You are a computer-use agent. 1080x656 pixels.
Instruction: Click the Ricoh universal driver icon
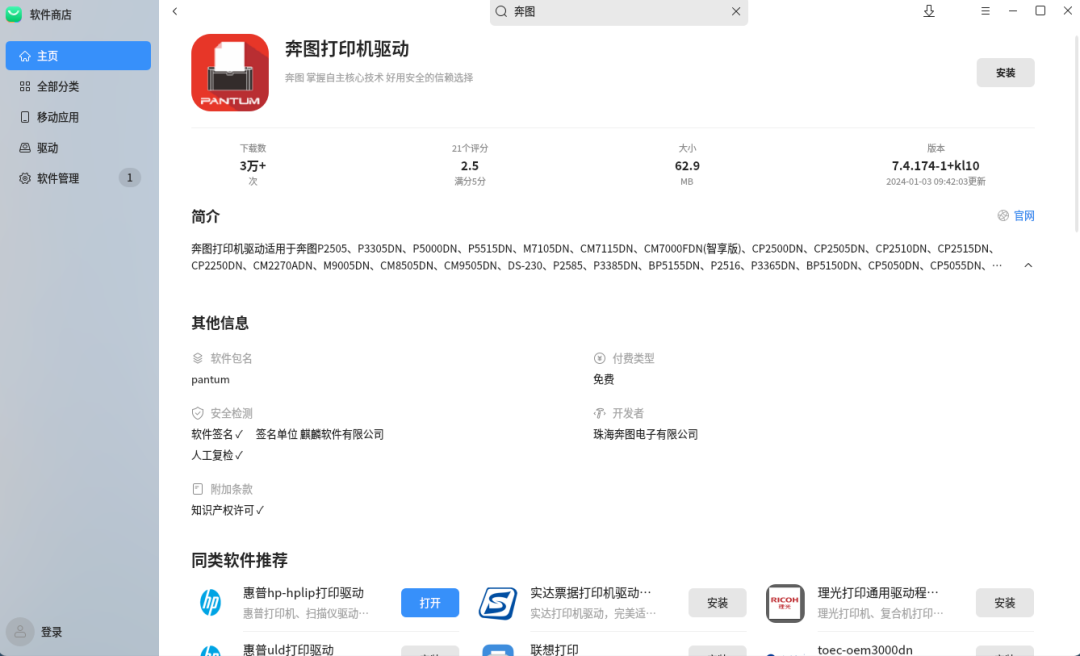(x=785, y=602)
